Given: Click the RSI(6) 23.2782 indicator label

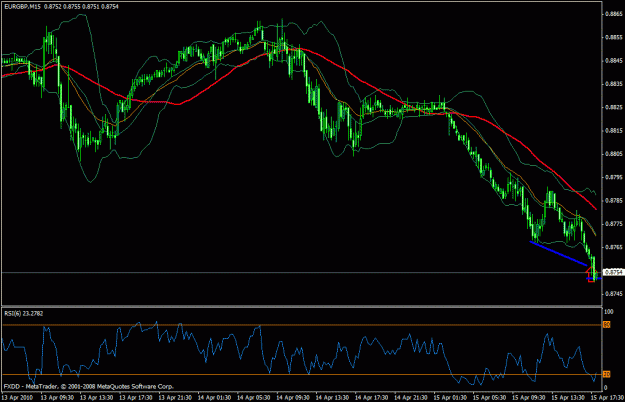Looking at the screenshot, I should click(24, 314).
